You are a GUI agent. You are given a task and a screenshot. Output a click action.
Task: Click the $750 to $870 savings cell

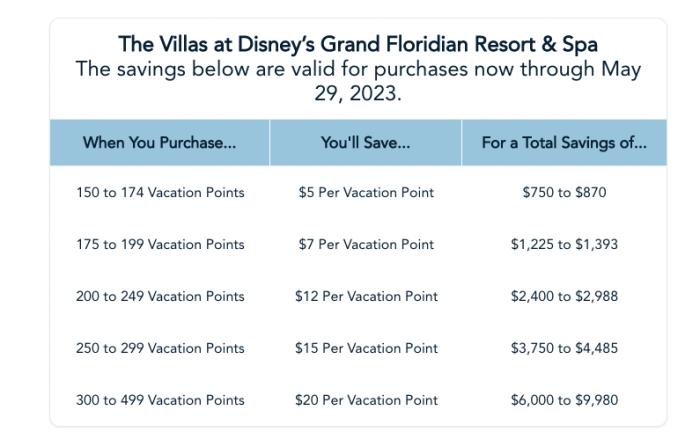coord(564,193)
